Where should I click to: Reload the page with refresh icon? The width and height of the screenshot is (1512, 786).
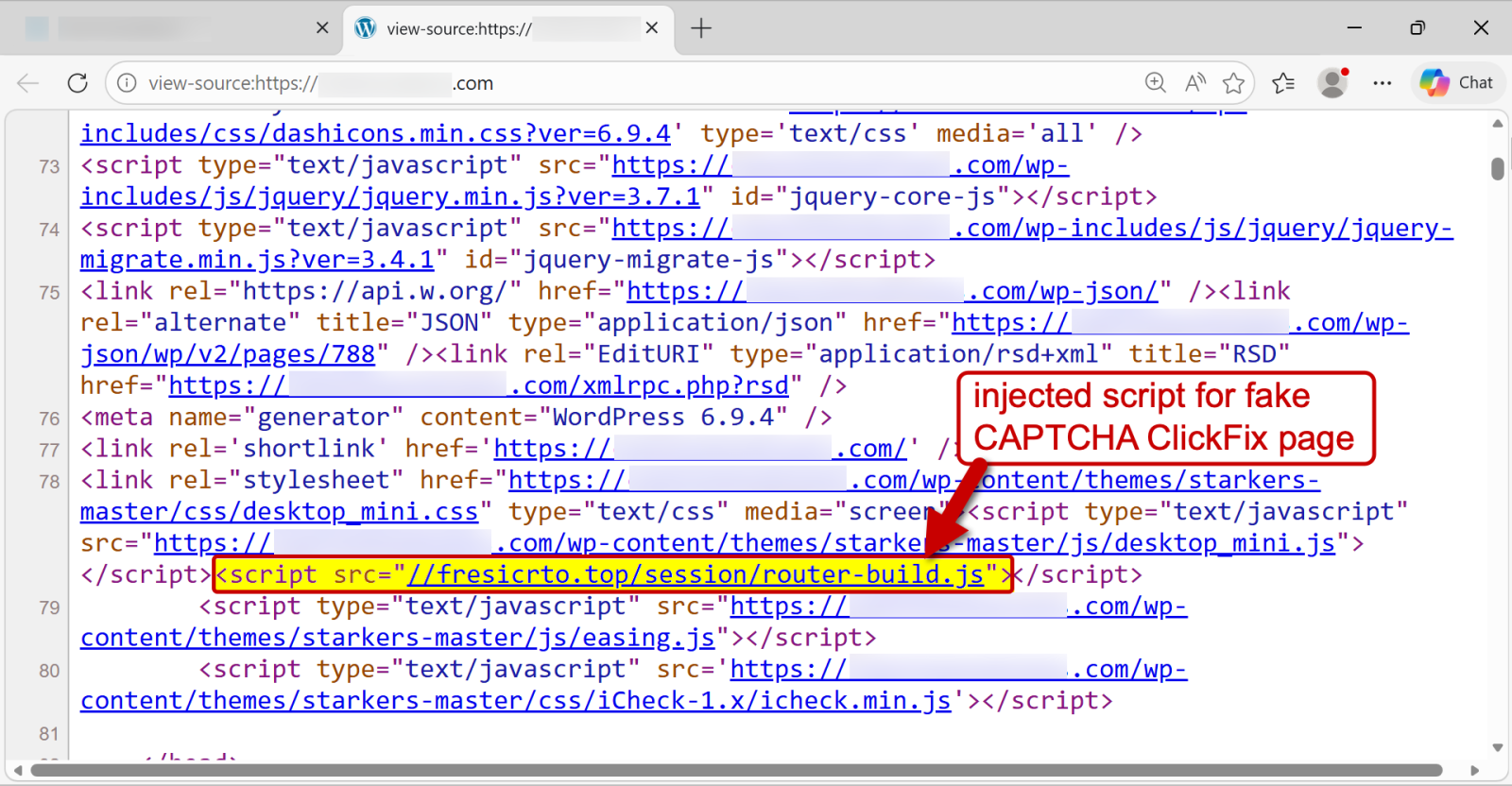click(x=77, y=83)
